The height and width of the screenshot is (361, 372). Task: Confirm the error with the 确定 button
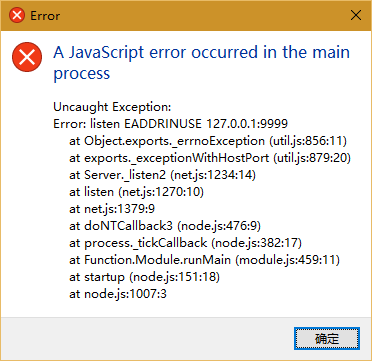coord(327,339)
